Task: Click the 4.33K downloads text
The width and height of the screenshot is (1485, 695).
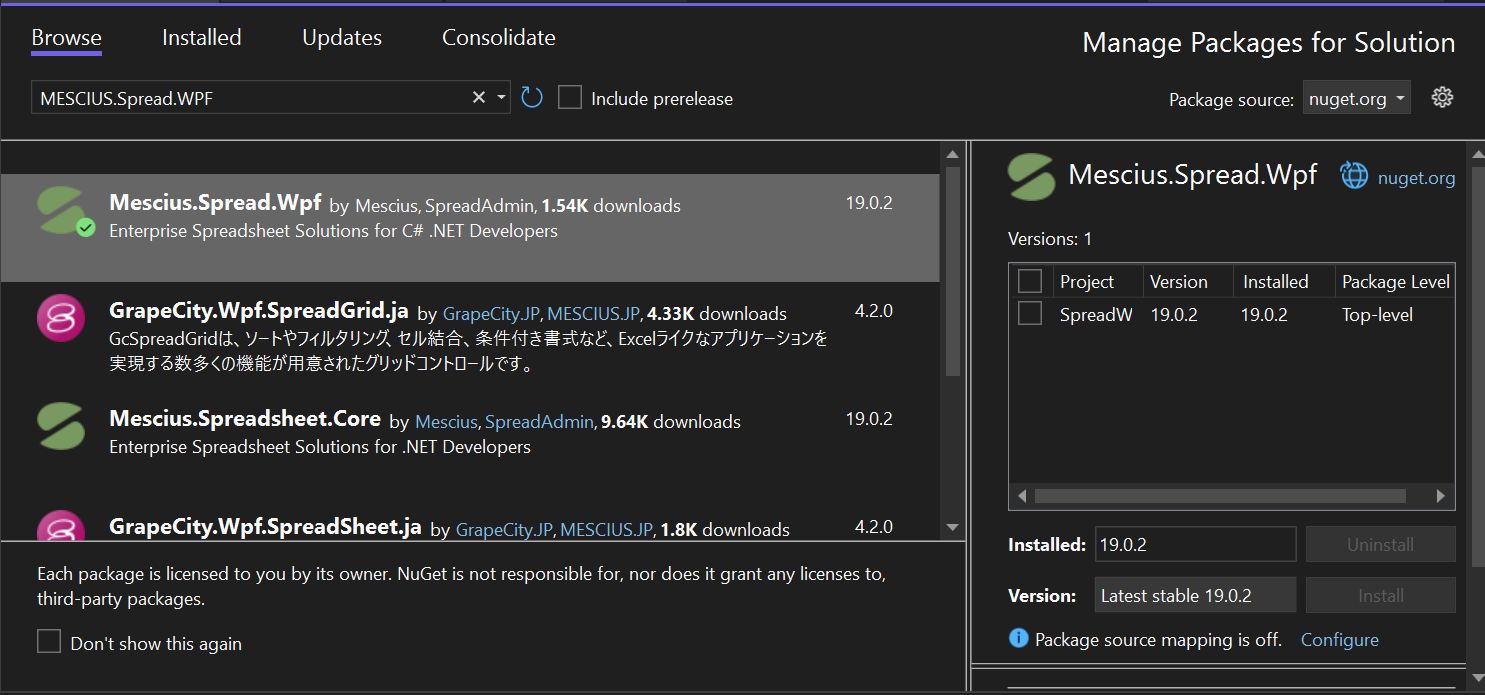Action: [717, 314]
